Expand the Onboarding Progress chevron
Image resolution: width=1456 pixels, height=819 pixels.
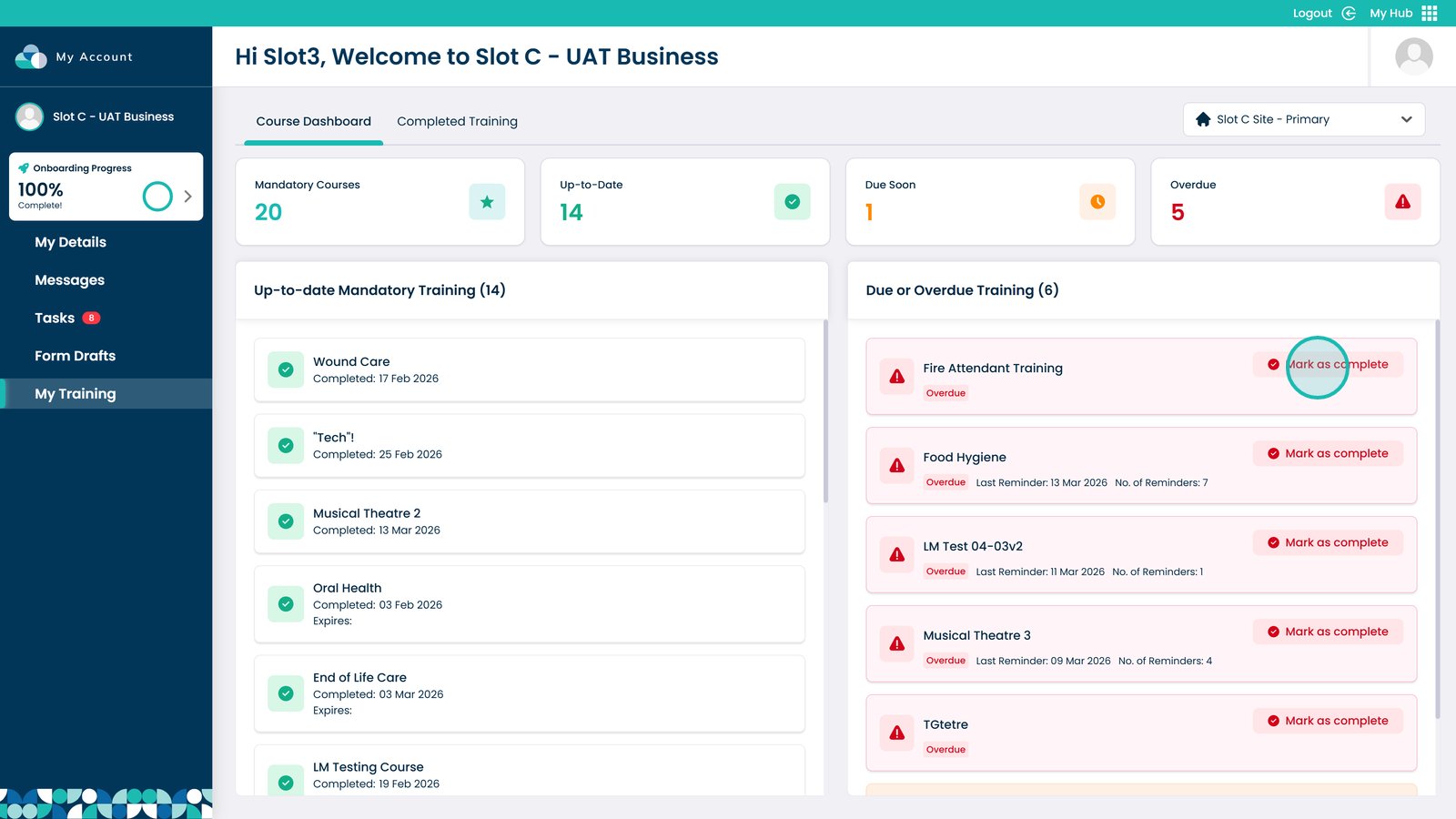point(187,196)
